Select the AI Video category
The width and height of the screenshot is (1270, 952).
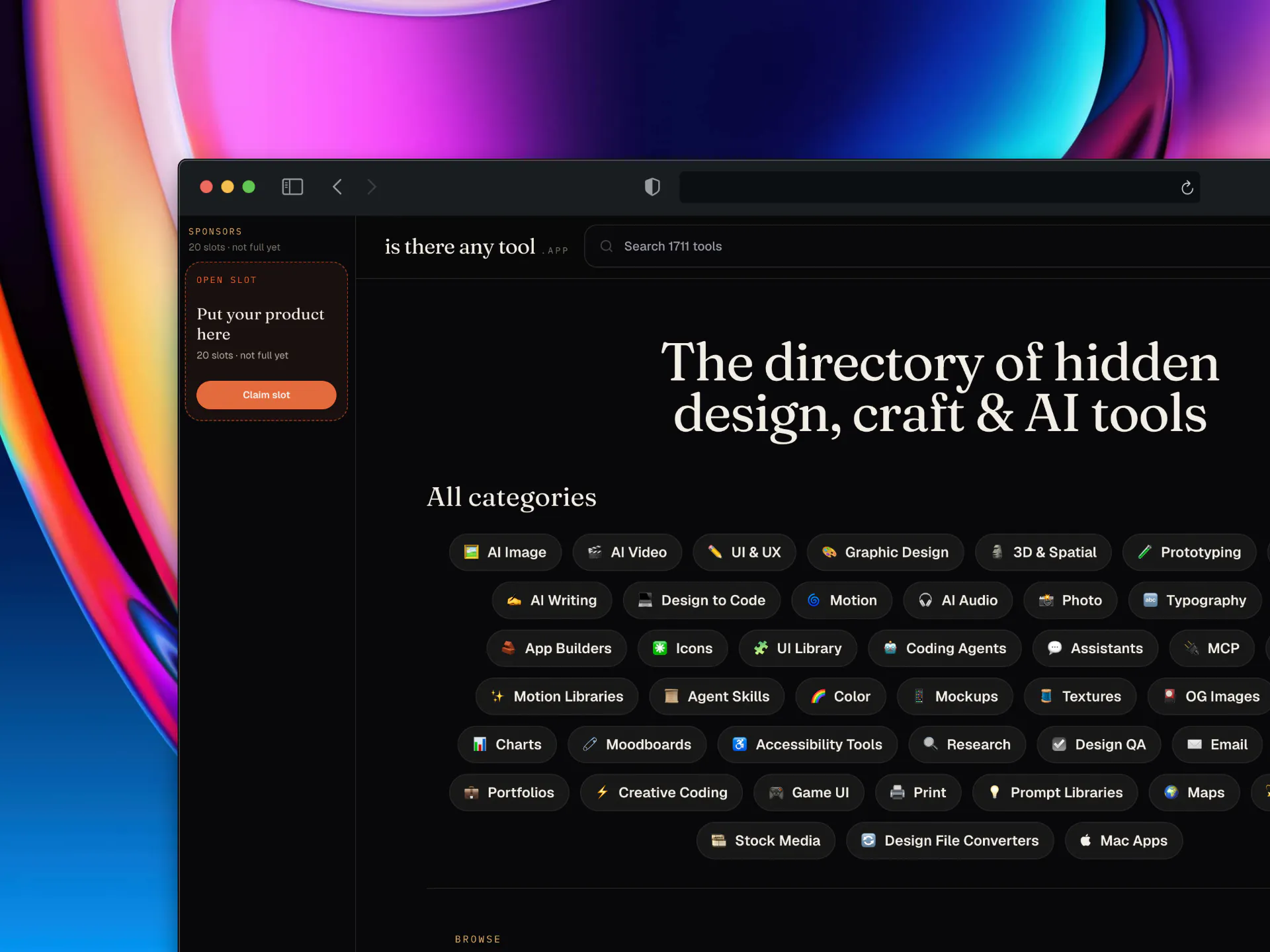pyautogui.click(x=627, y=552)
